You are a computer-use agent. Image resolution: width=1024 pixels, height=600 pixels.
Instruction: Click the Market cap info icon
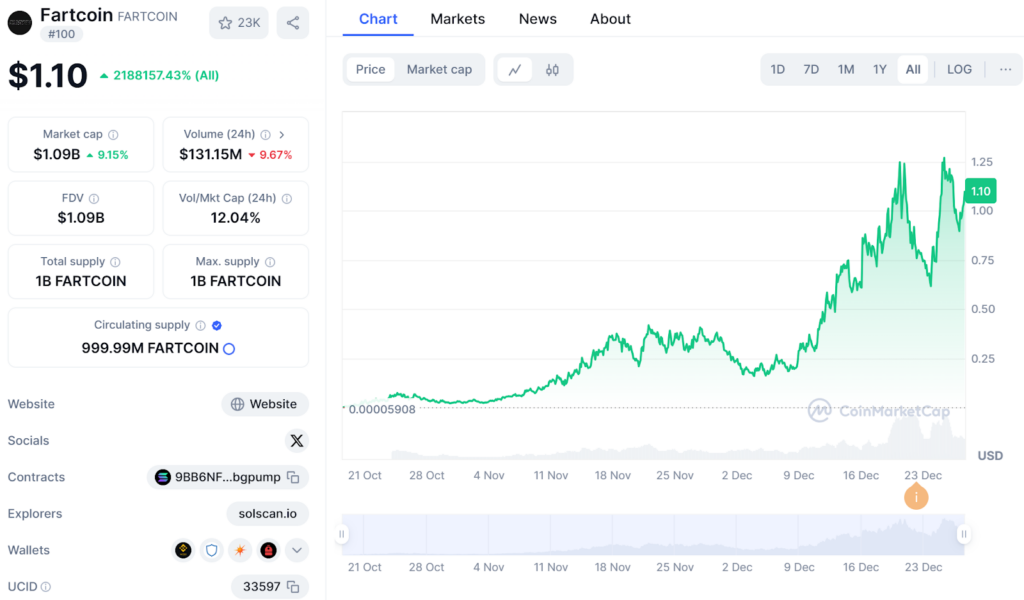113,135
